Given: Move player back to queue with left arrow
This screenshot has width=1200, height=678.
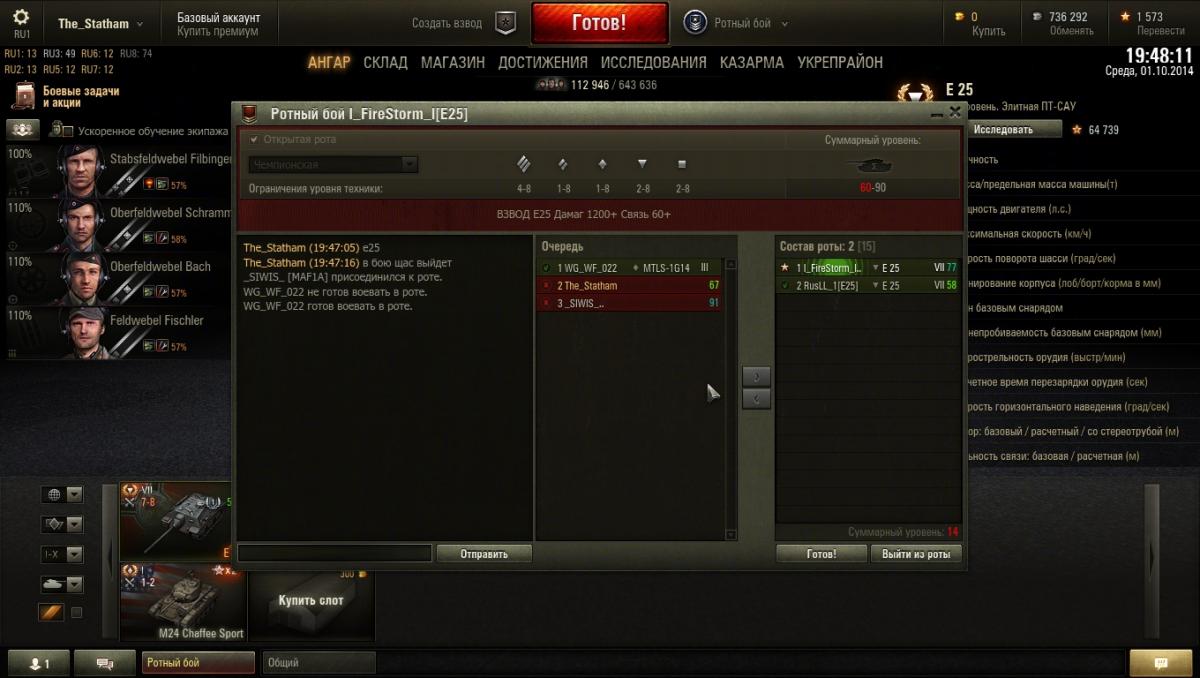Looking at the screenshot, I should point(756,399).
